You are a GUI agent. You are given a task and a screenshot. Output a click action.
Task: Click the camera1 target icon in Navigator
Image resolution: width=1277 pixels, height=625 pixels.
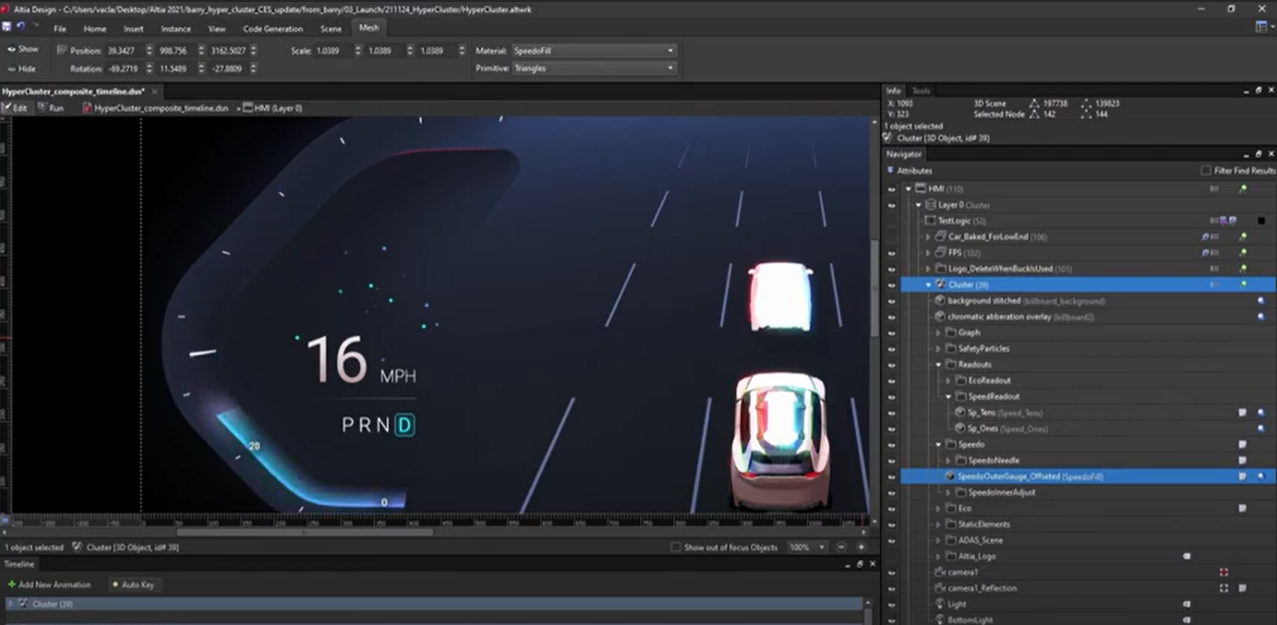click(1223, 572)
